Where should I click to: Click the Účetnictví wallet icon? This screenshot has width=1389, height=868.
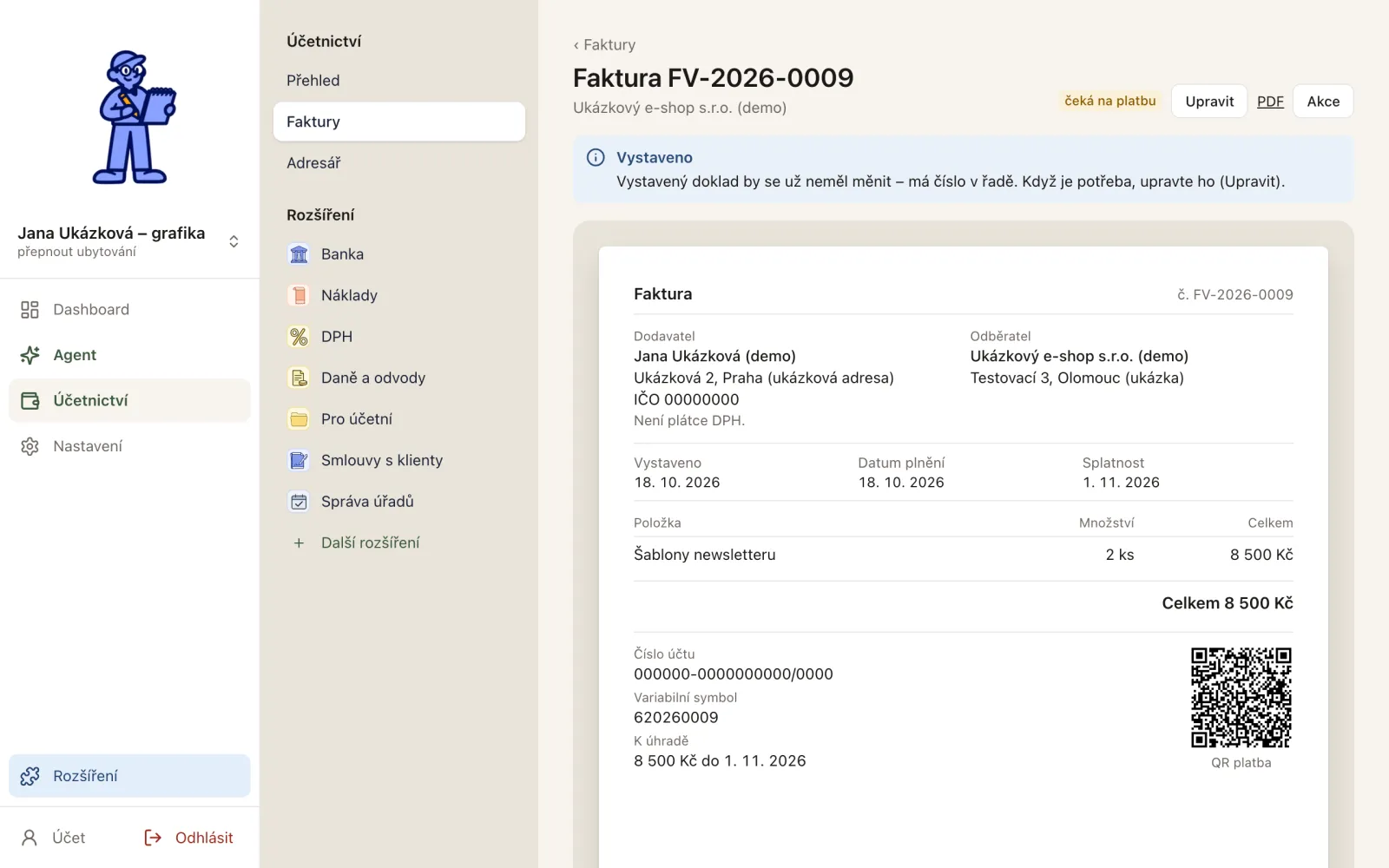coord(30,400)
